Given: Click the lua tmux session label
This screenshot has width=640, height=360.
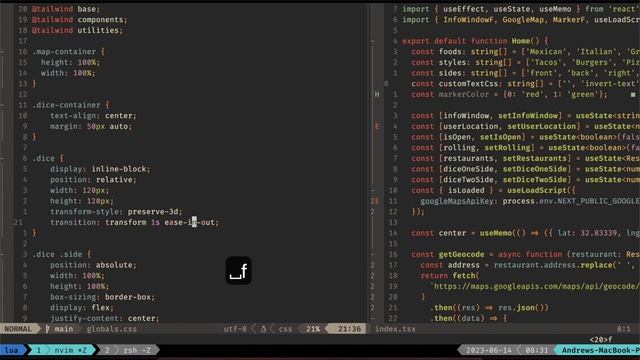Looking at the screenshot, I should click(12, 350).
